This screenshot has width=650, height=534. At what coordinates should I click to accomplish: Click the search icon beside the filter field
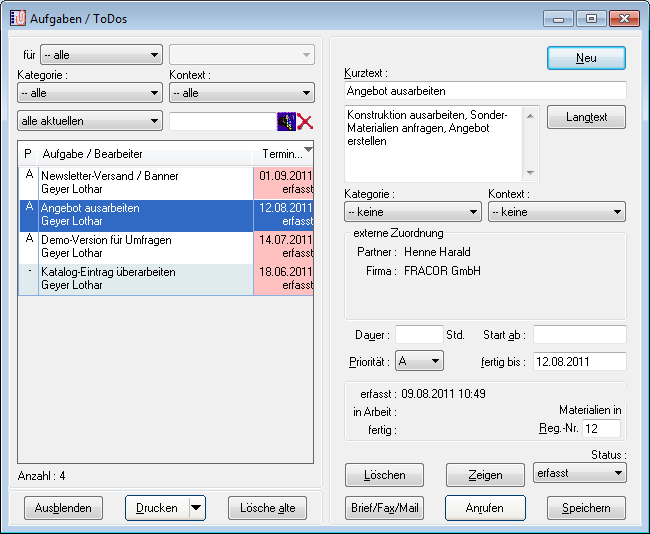pyautogui.click(x=285, y=122)
